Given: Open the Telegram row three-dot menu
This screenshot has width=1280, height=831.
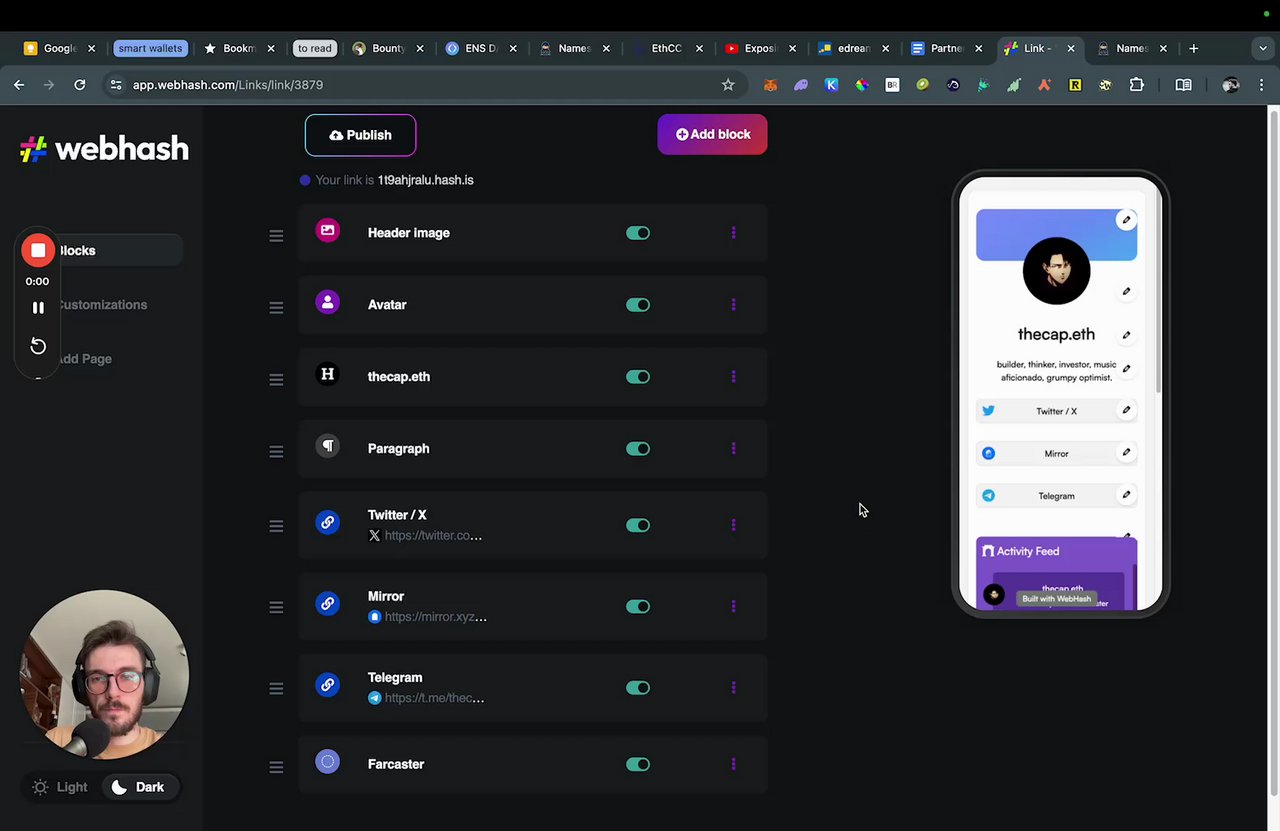Looking at the screenshot, I should 733,688.
